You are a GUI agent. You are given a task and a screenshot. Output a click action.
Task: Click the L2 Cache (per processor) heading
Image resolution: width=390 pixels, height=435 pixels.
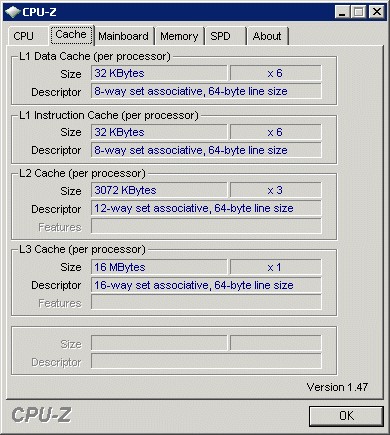pyautogui.click(x=82, y=173)
